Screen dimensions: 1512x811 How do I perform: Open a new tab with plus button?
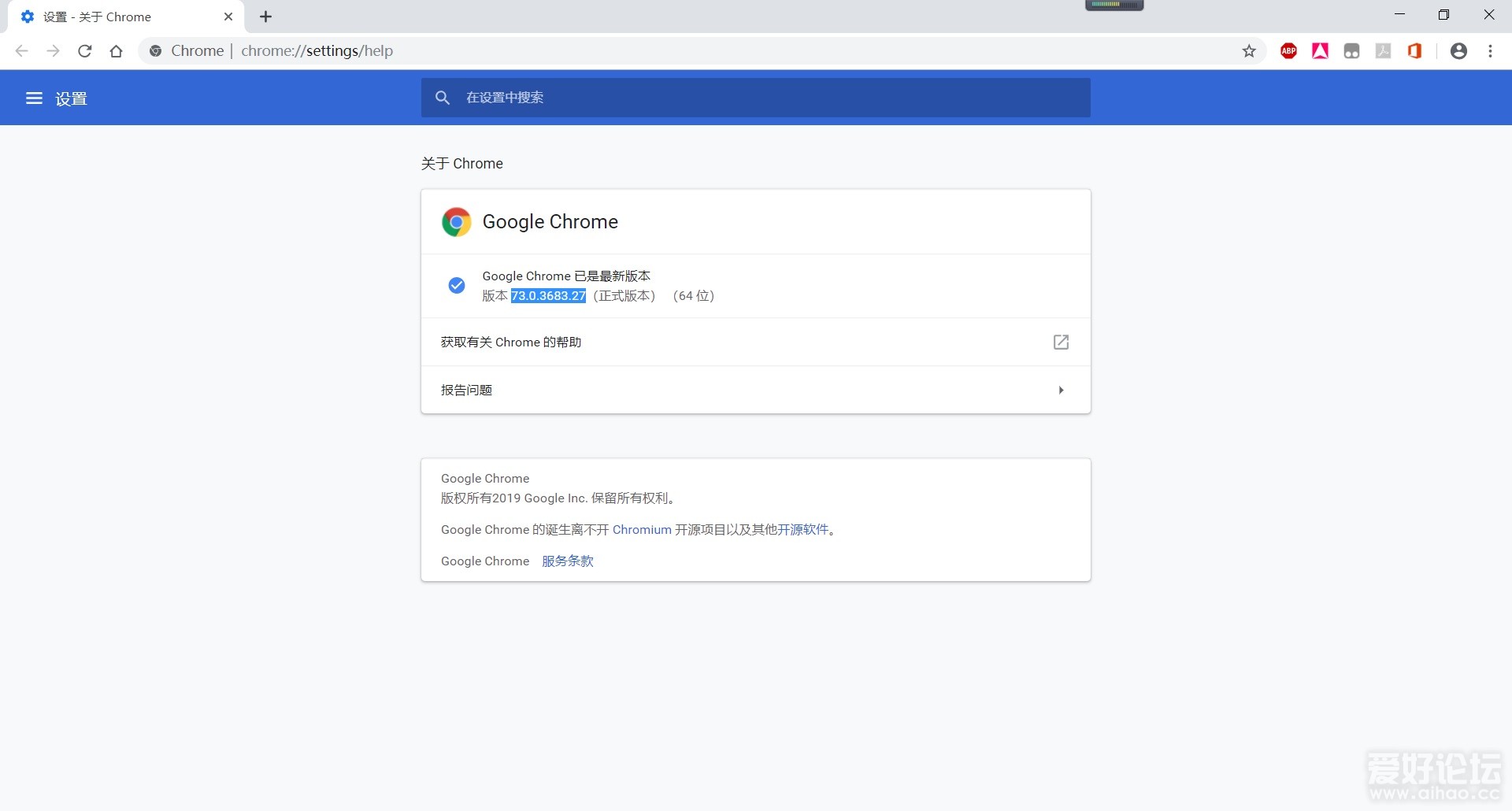(266, 17)
